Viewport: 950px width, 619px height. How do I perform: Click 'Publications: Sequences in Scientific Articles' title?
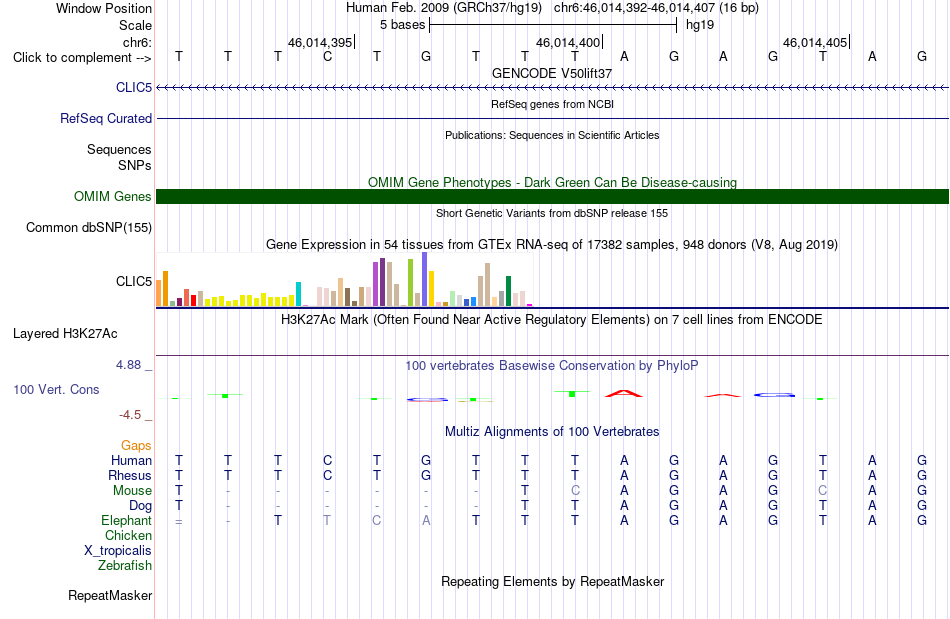(x=552, y=135)
